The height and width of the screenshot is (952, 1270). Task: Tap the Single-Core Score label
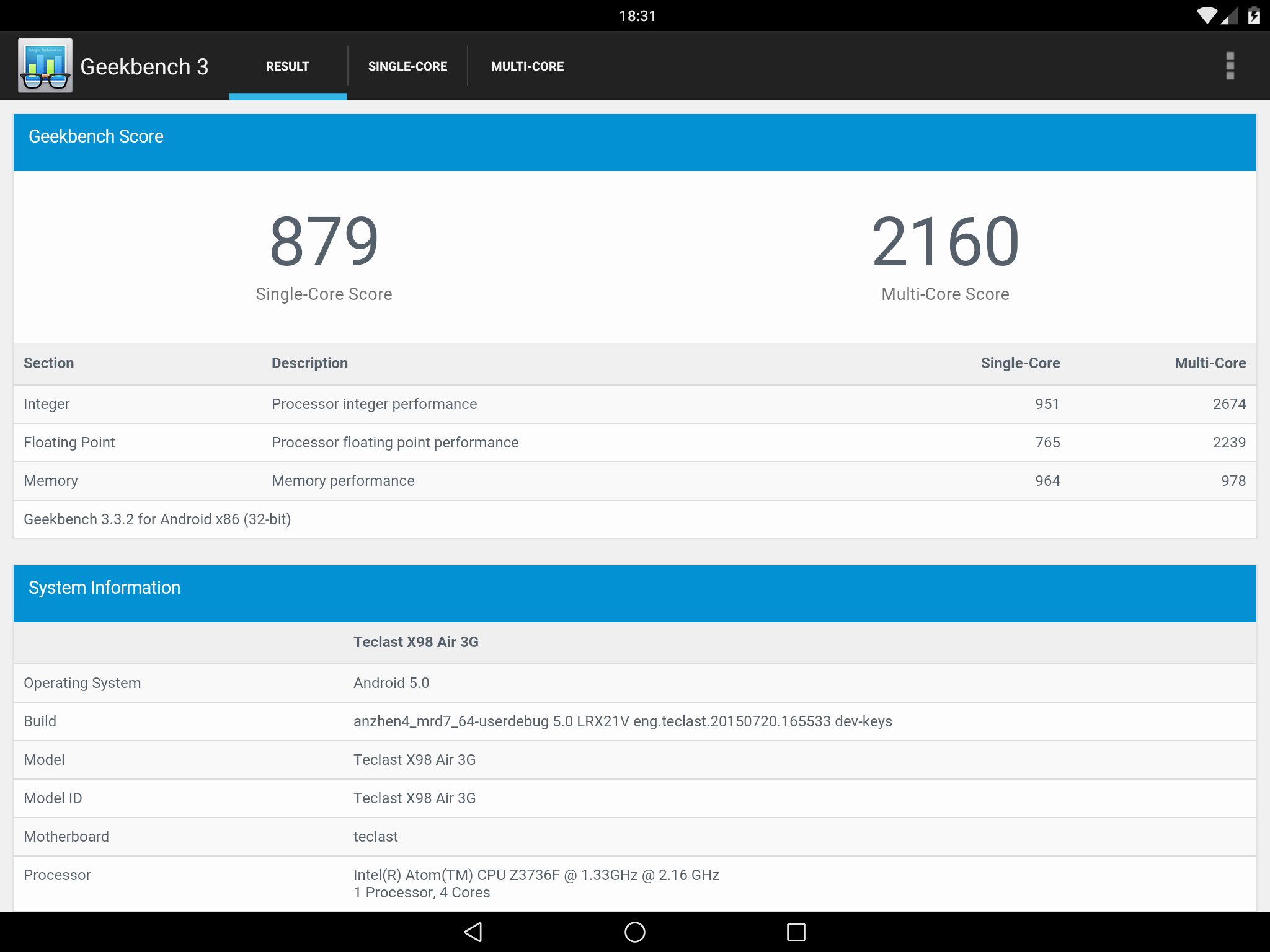click(x=324, y=294)
